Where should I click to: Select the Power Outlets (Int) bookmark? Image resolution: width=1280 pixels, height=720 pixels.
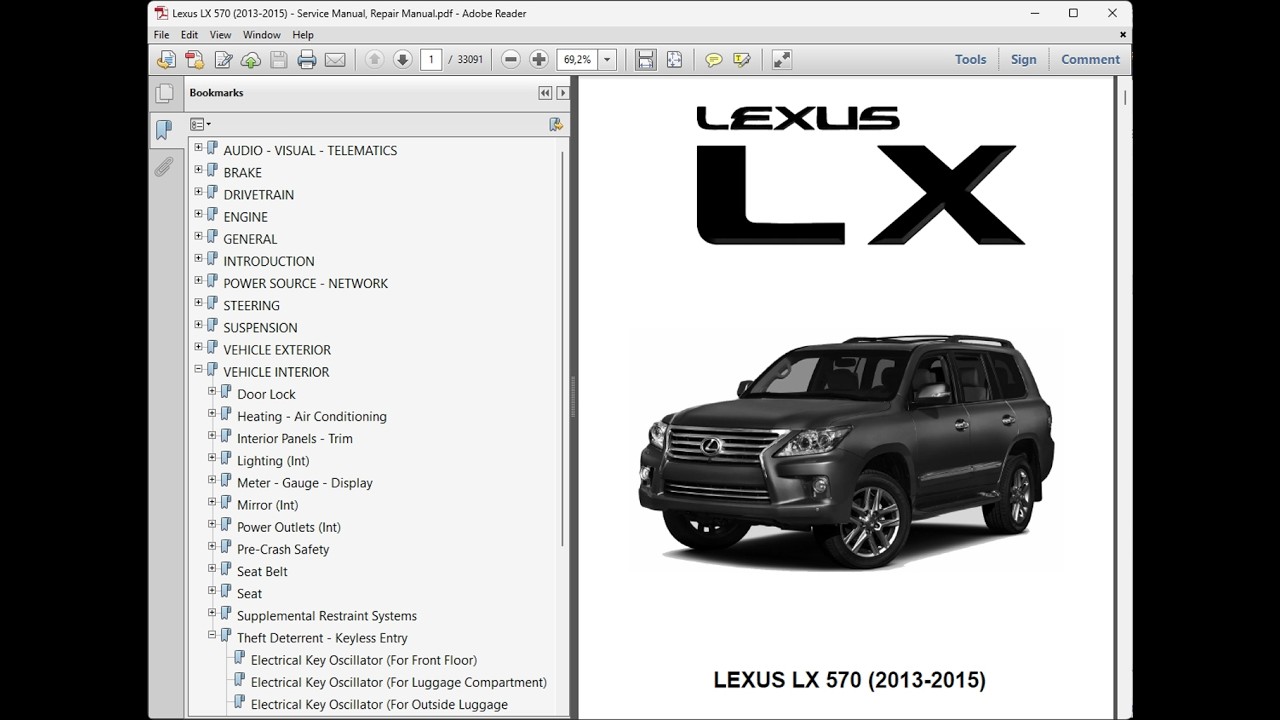click(x=289, y=527)
